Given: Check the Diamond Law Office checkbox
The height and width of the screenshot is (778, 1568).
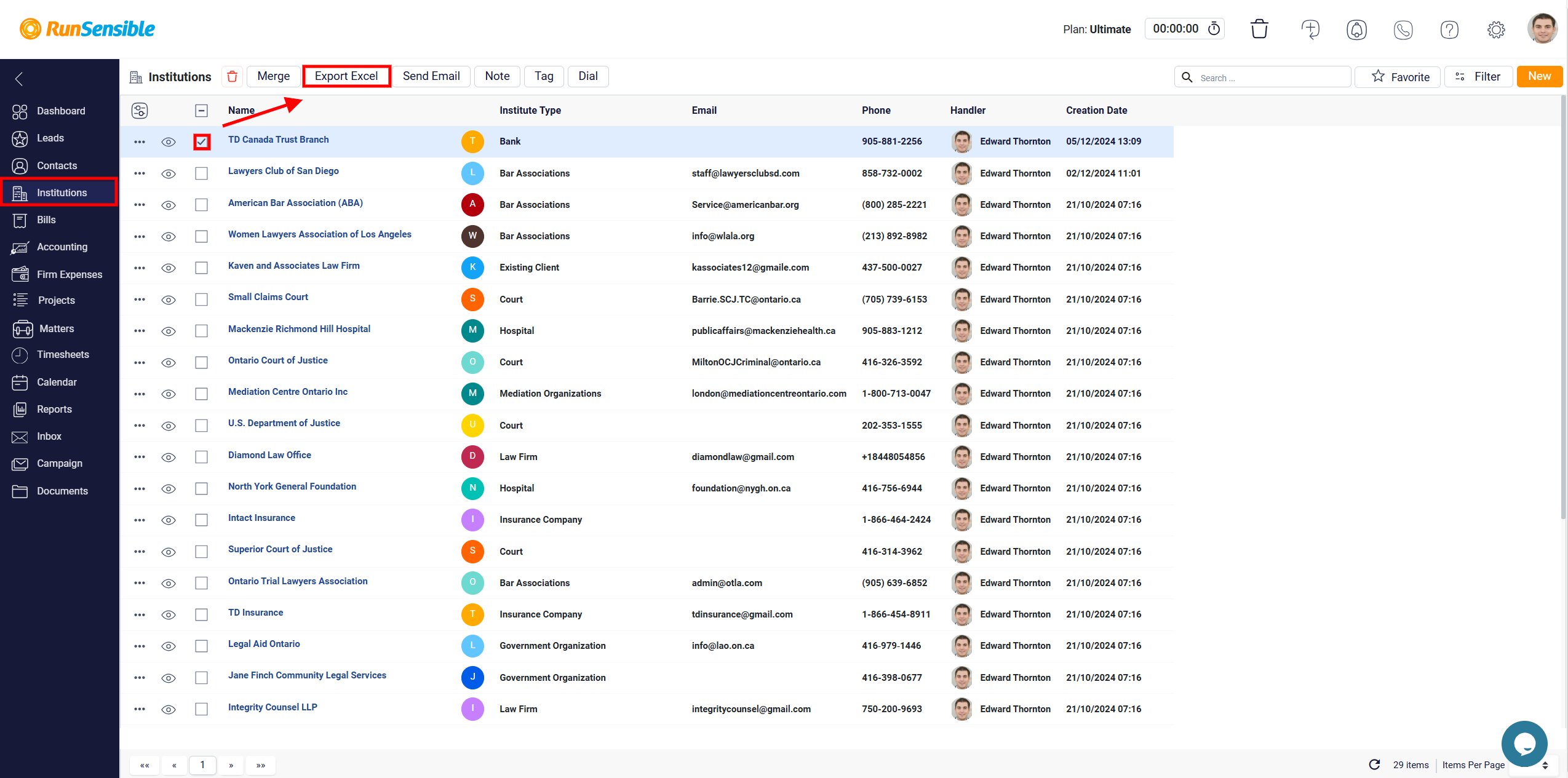Looking at the screenshot, I should (x=202, y=457).
